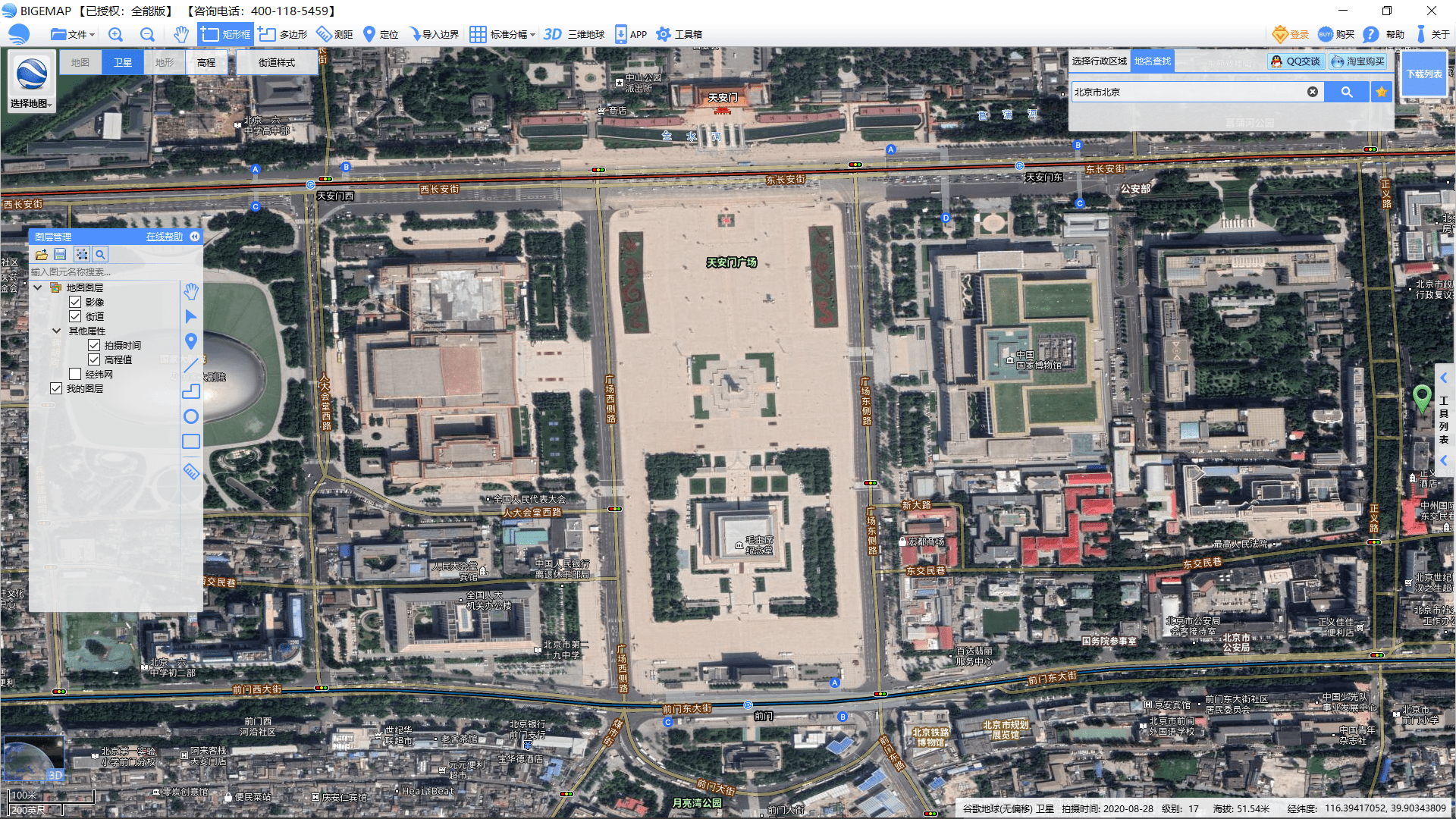Open the 关于 about menu
This screenshot has width=1456, height=819.
[1432, 34]
